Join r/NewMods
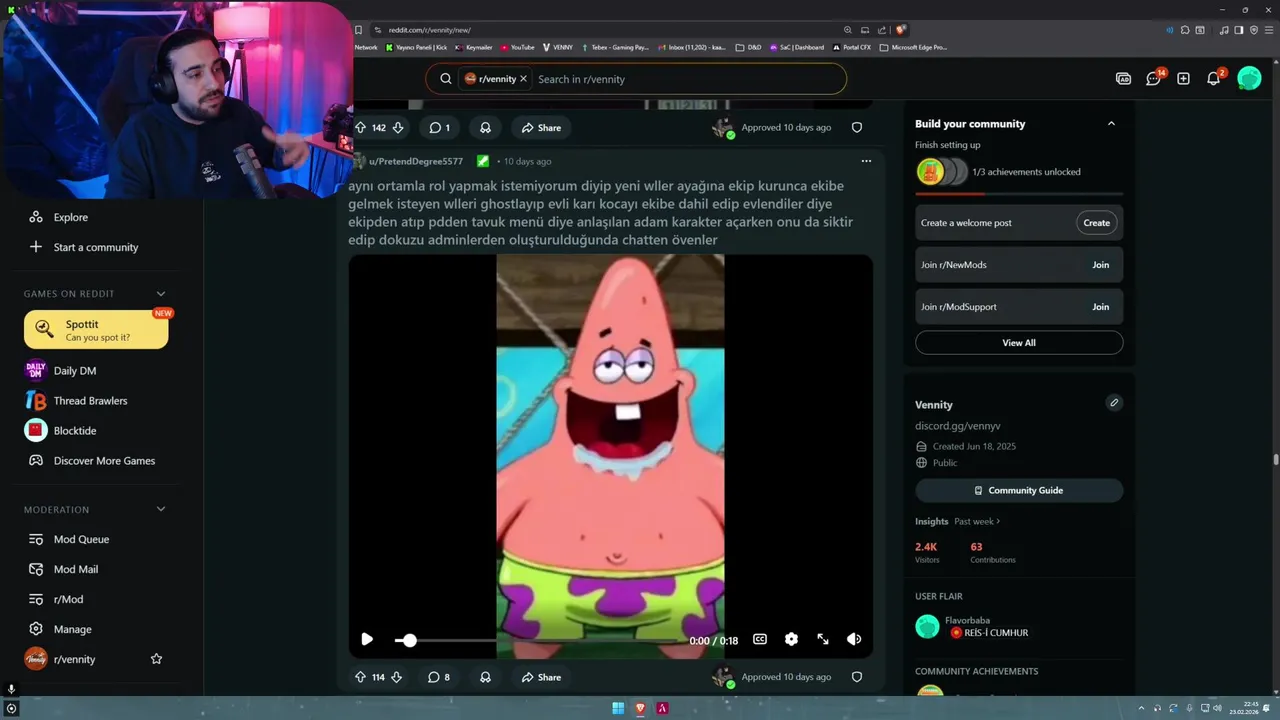The height and width of the screenshot is (720, 1280). 1100,265
